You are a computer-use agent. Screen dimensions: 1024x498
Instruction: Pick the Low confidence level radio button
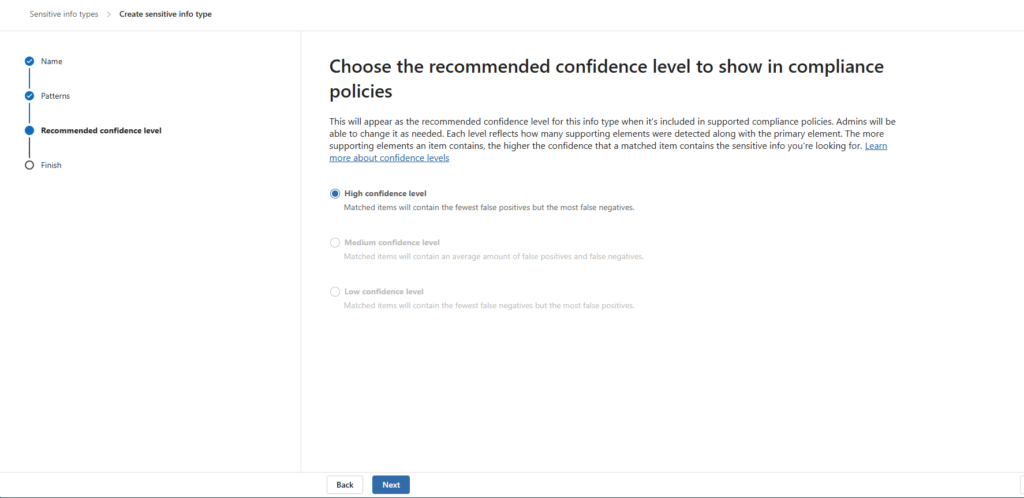pos(335,291)
